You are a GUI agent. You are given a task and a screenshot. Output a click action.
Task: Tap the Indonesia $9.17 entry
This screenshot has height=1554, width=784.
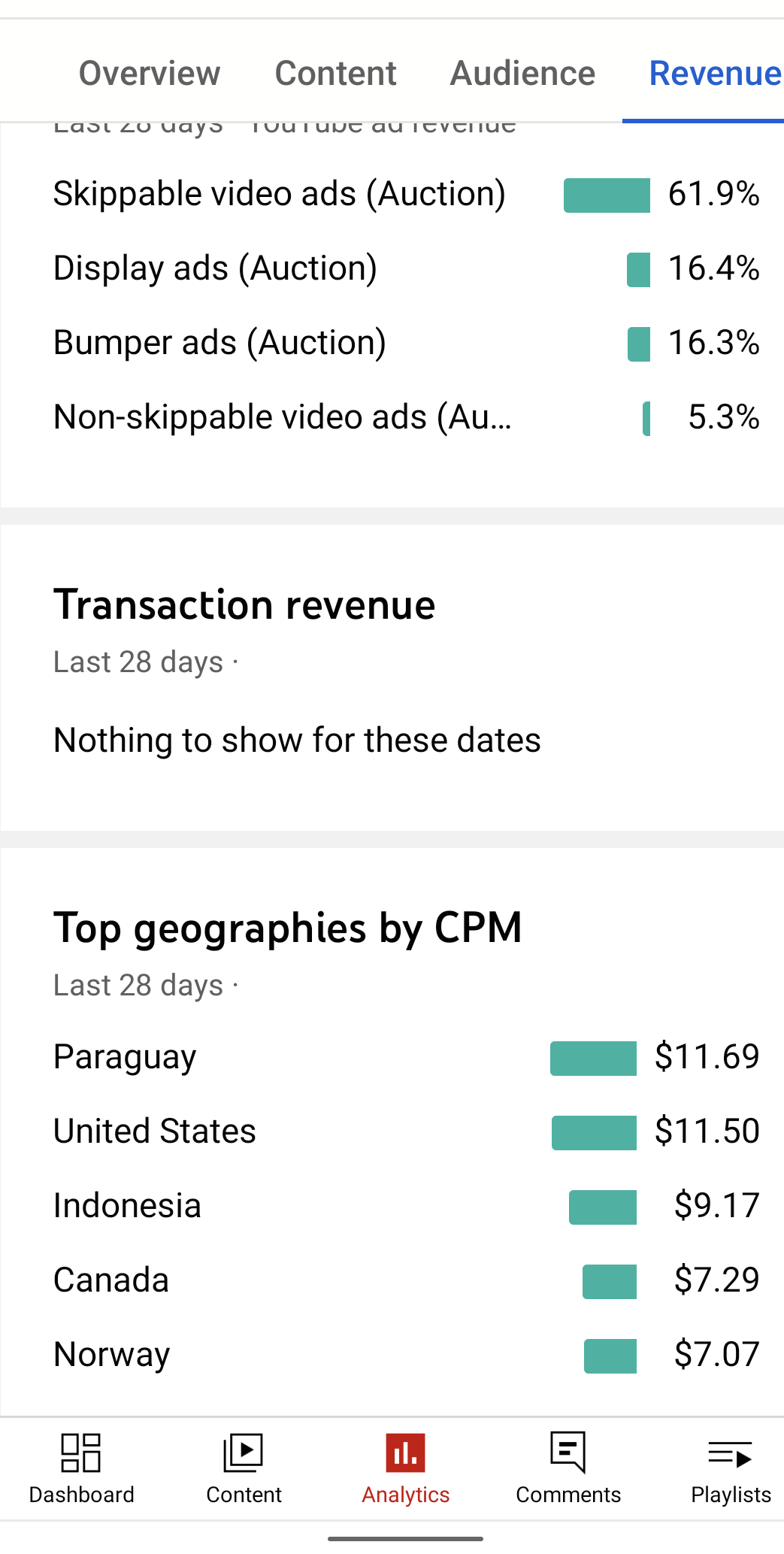(x=406, y=1206)
